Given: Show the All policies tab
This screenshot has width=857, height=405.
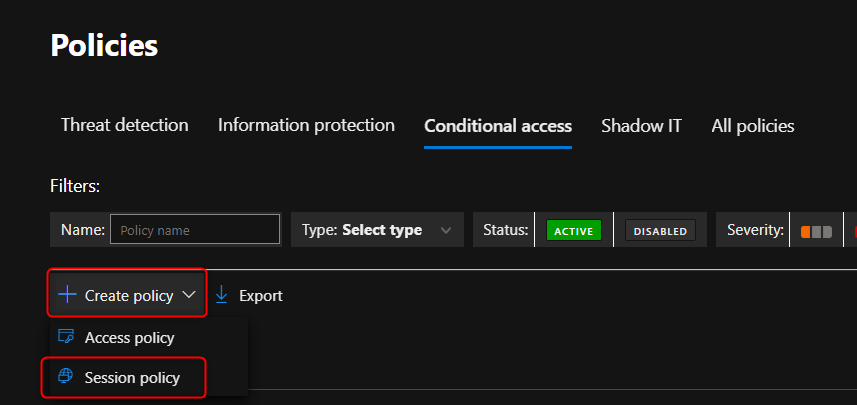Looking at the screenshot, I should 753,126.
